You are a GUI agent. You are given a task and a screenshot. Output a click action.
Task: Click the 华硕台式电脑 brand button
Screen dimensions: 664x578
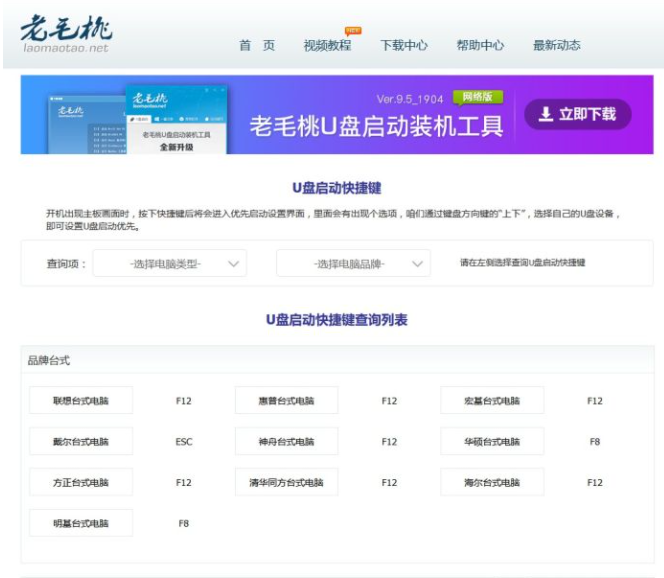click(492, 441)
